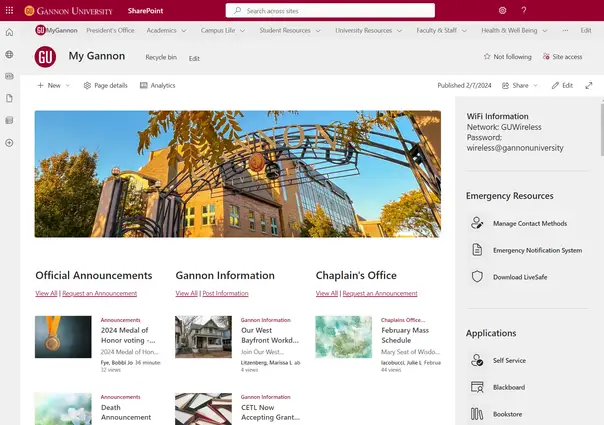Screen dimensions: 604x425
Task: Open My files page icon in sidebar
Action: pyautogui.click(x=10, y=98)
